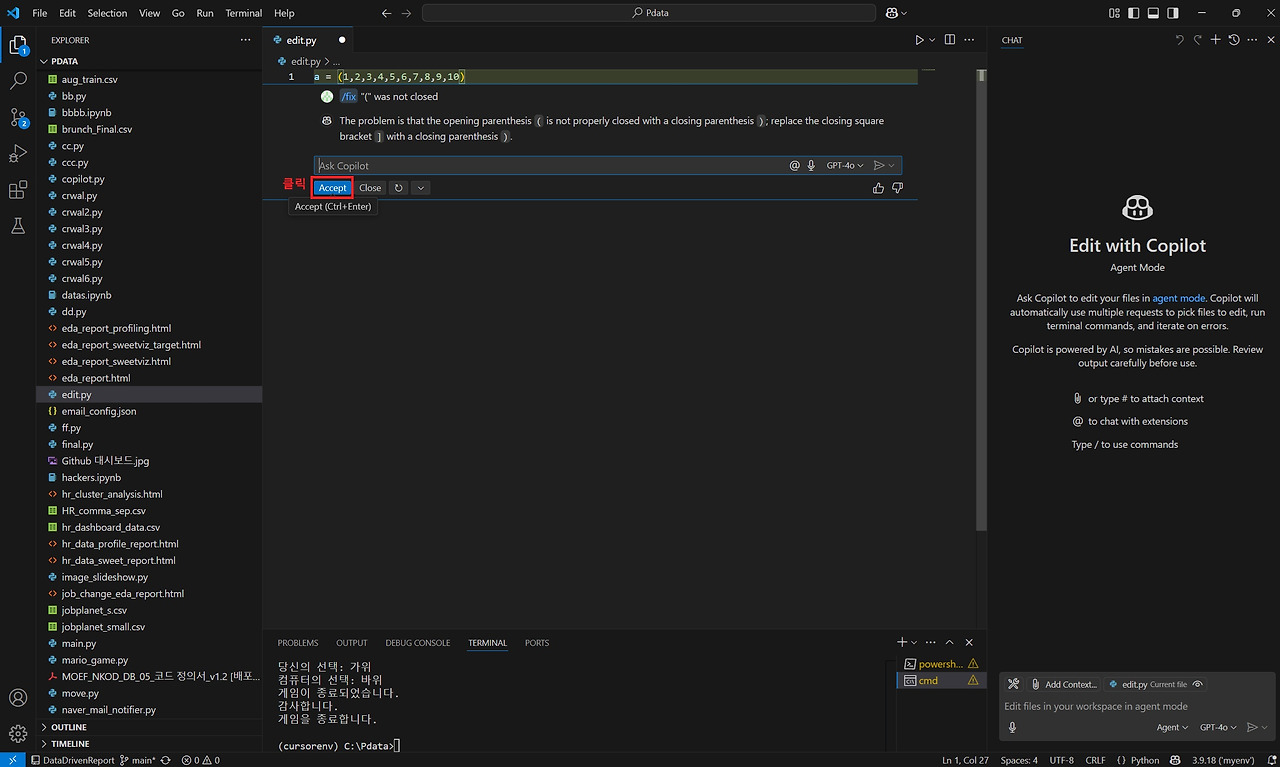
Task: Open the Search view in activity bar
Action: pyautogui.click(x=18, y=81)
